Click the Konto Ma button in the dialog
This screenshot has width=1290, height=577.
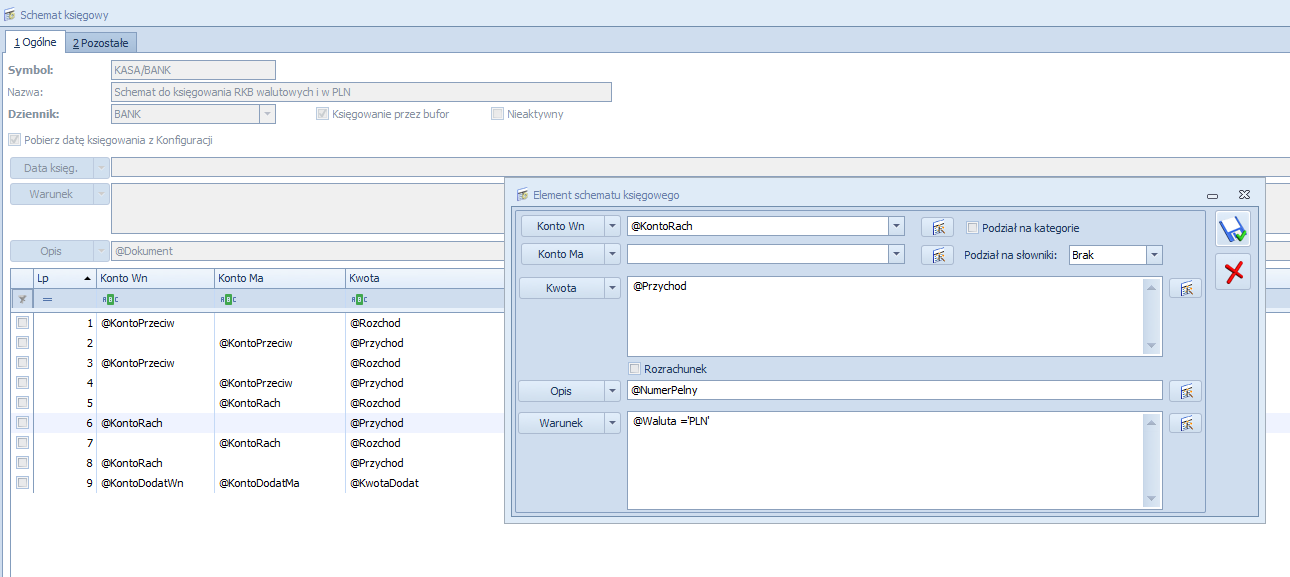pyautogui.click(x=560, y=255)
